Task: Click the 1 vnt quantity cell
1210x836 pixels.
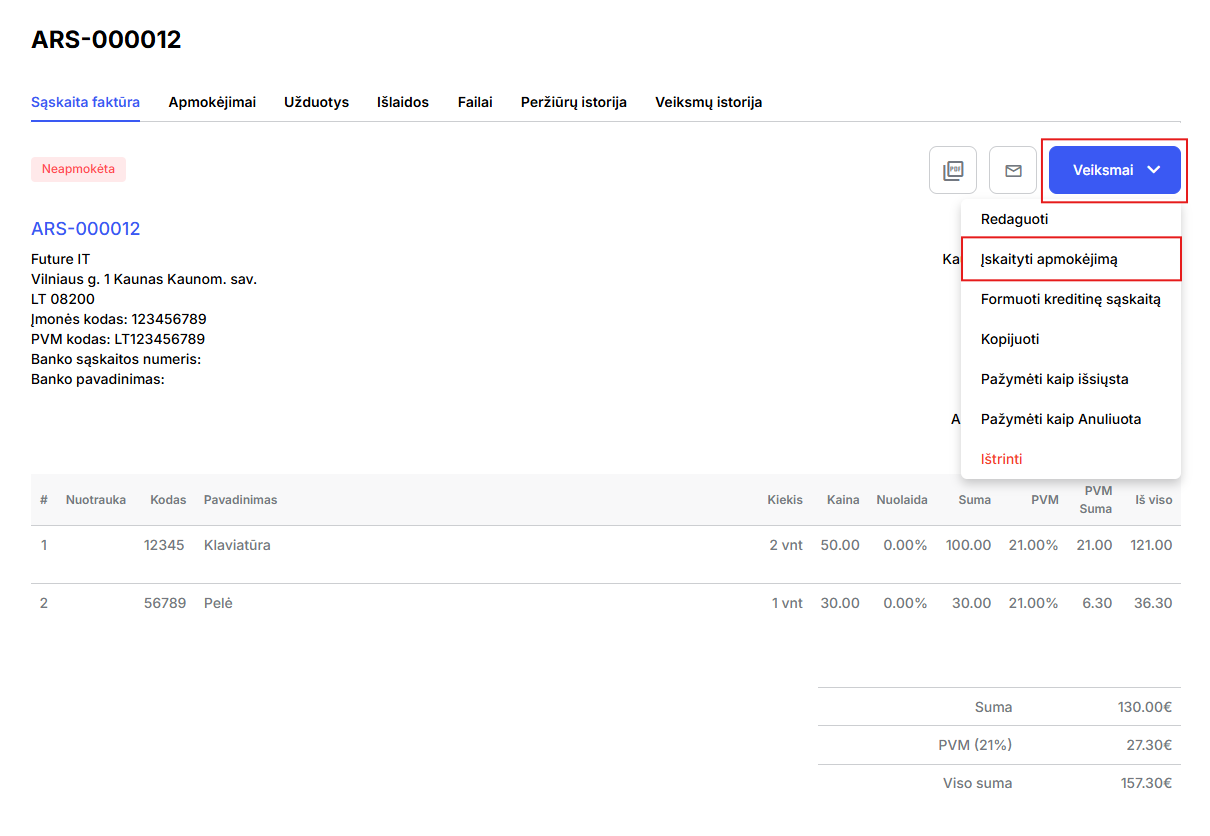Action: (x=787, y=603)
